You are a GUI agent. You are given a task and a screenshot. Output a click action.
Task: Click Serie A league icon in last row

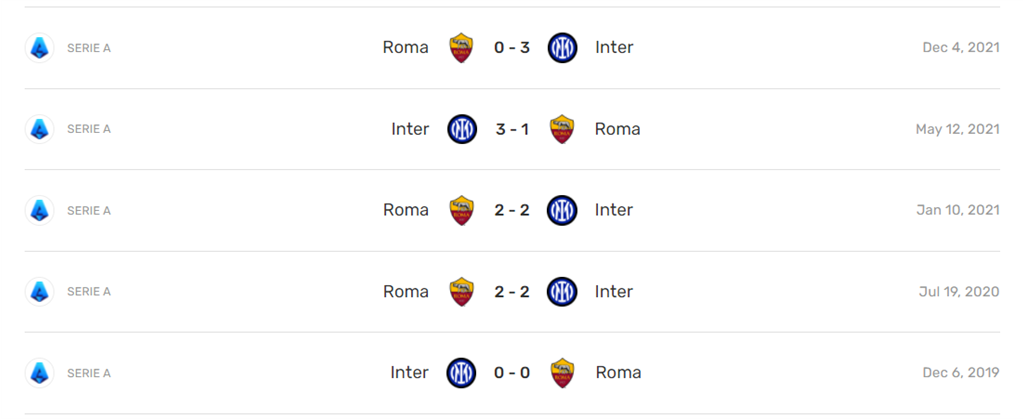coord(39,372)
